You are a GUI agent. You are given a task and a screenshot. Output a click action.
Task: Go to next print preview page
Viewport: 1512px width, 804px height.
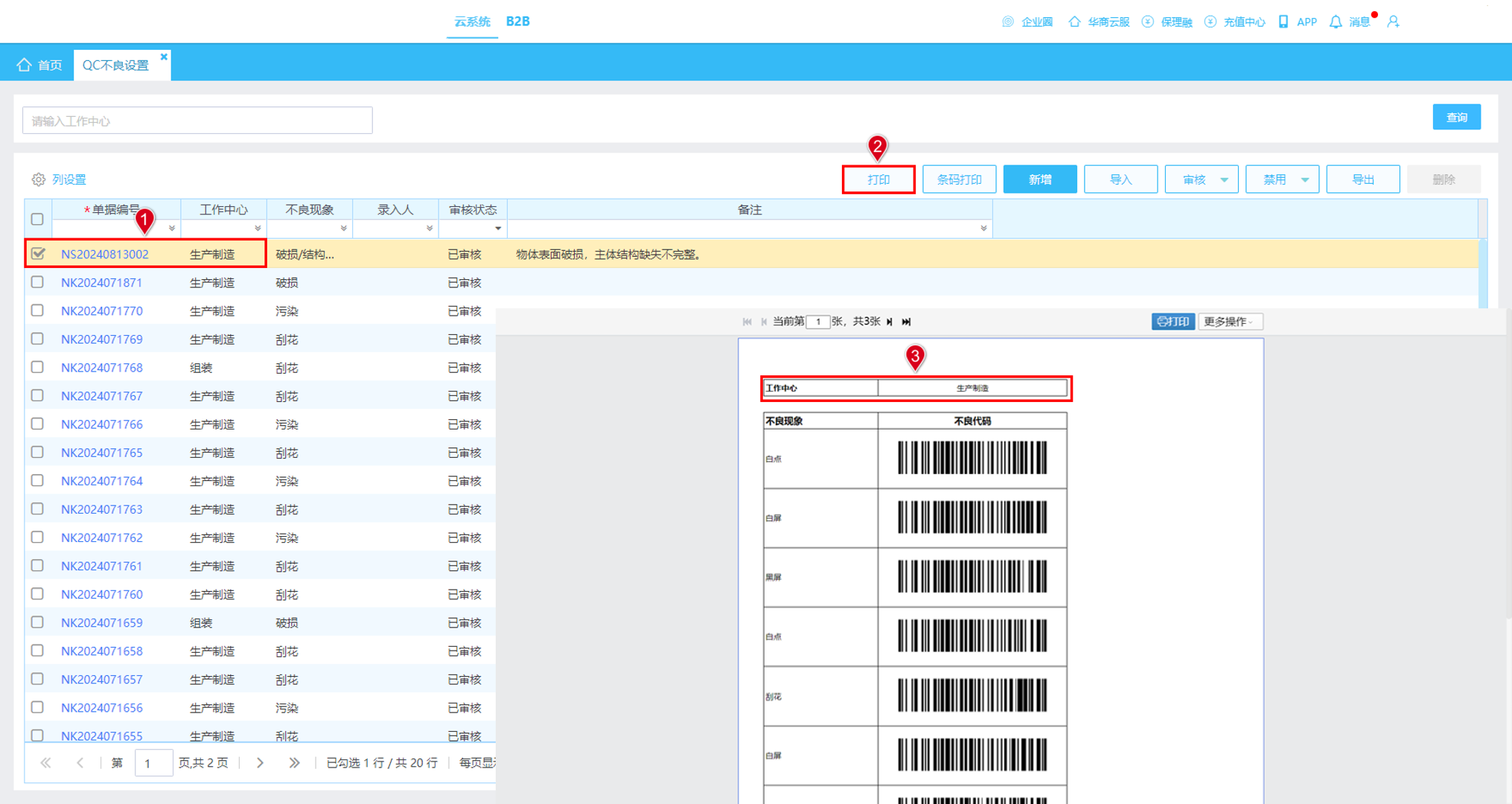point(890,322)
